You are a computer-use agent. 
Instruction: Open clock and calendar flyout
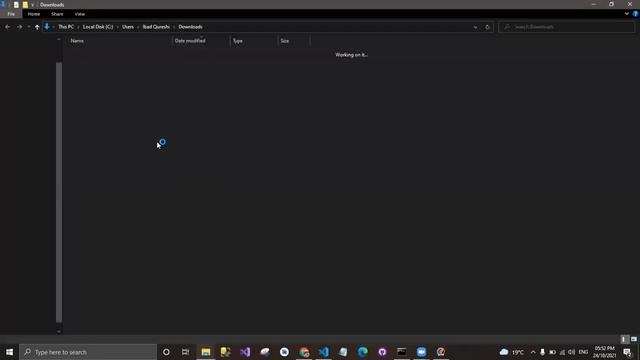coord(604,352)
